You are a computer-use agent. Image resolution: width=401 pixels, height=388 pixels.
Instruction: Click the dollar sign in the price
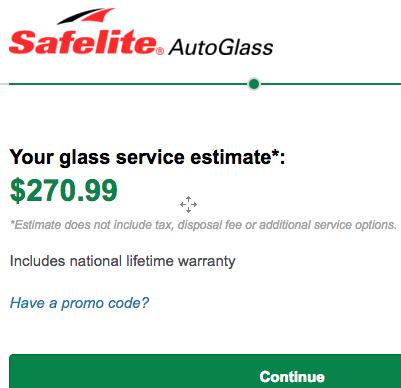[x=18, y=190]
